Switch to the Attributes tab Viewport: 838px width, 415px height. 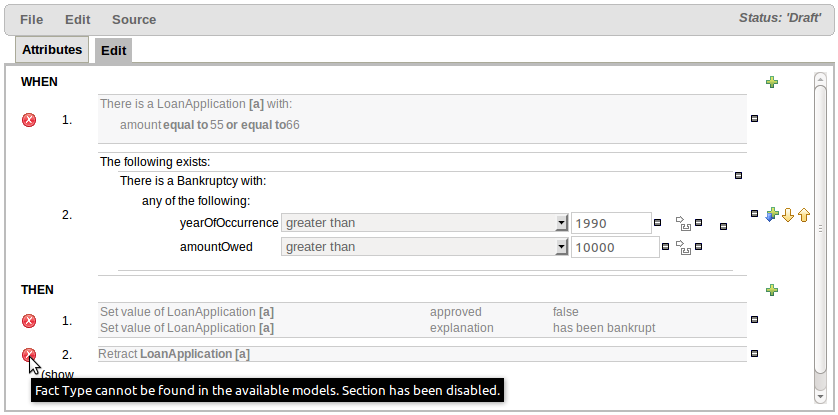pos(52,49)
